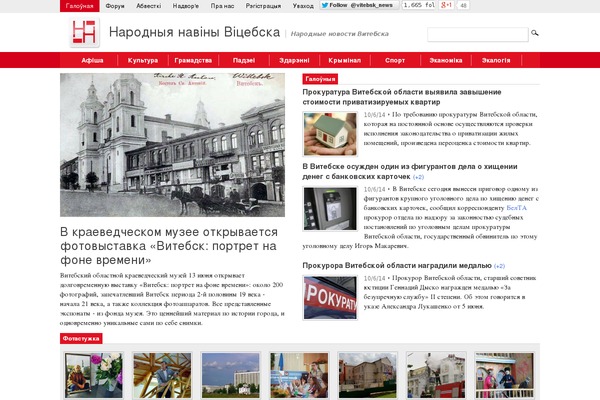Click the Google plus count of 48
This screenshot has width=600, height=400.
point(463,5)
